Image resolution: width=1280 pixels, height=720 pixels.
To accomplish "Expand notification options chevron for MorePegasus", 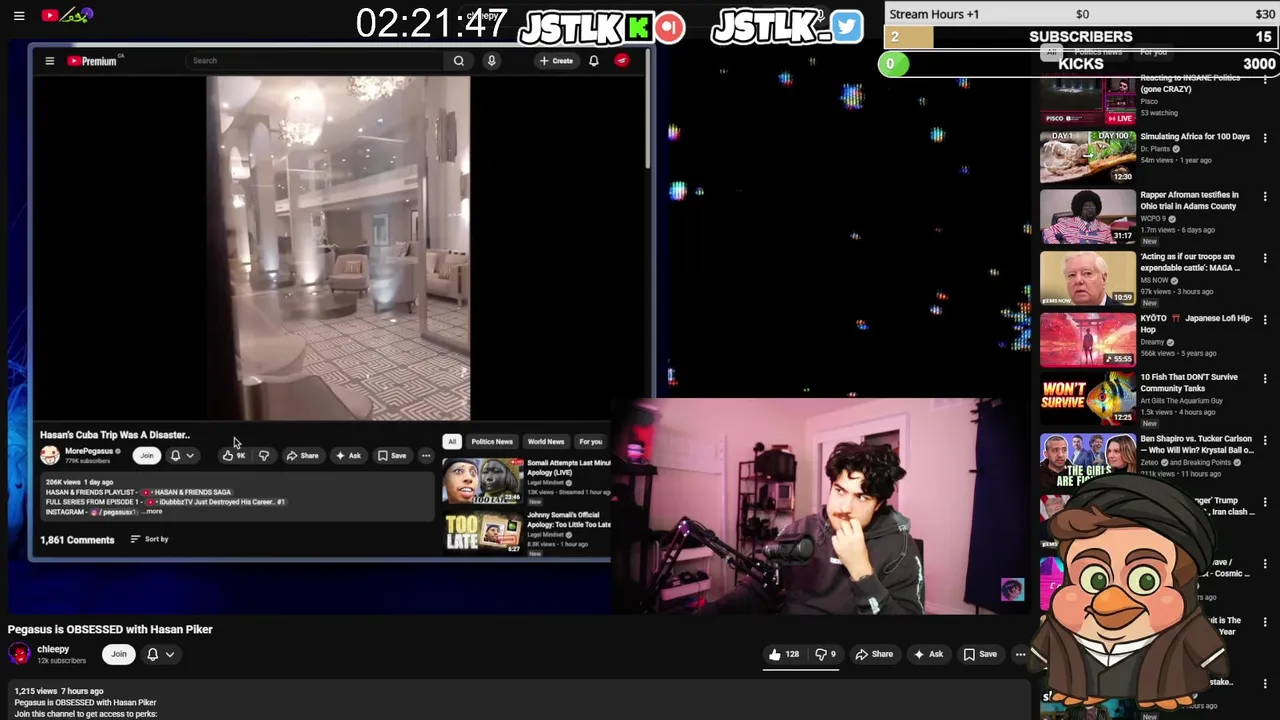I will tap(190, 456).
